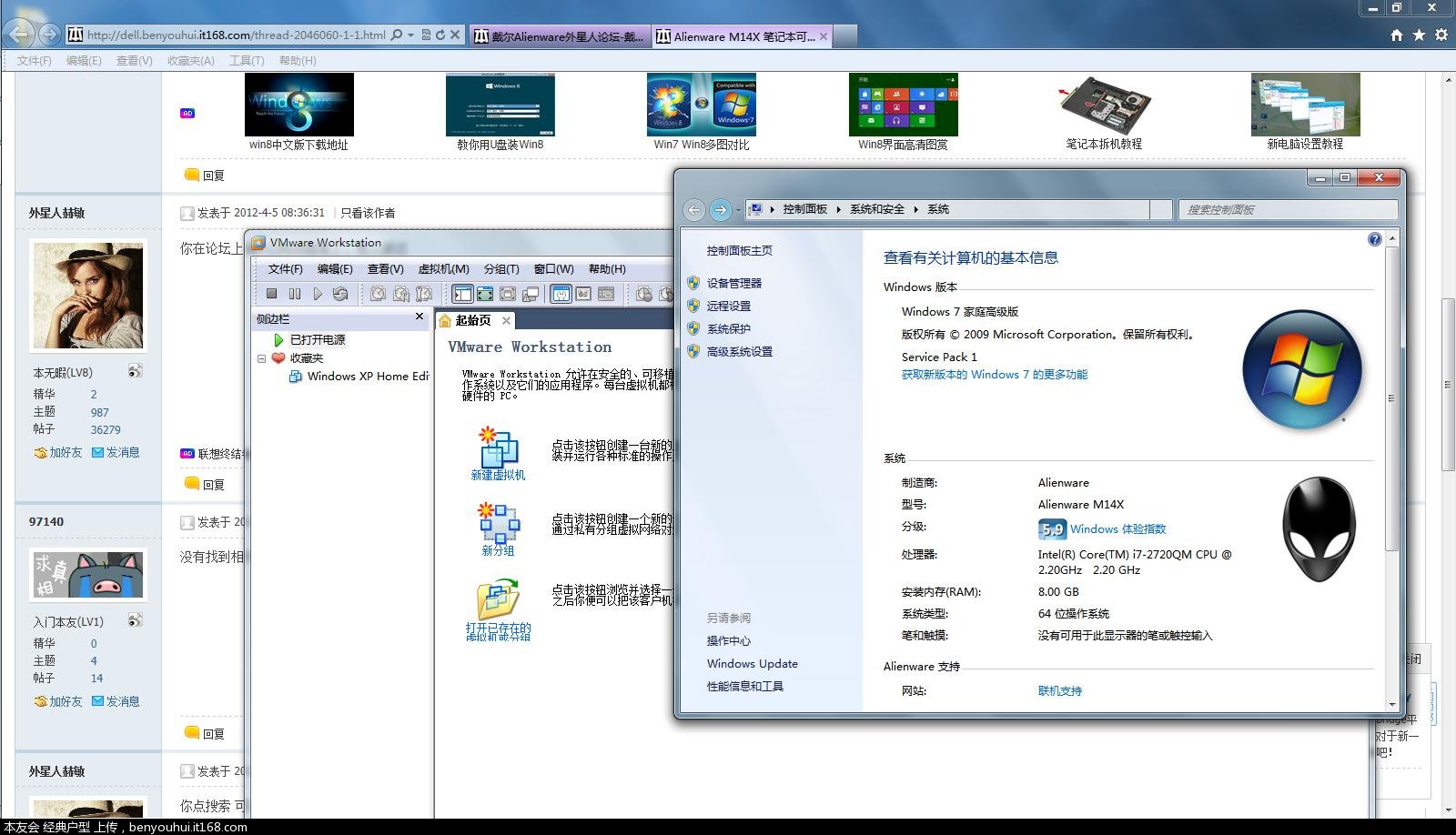Screen dimensions: 1456x835
Task: Open 设备管理器 in system window
Action: pos(733,284)
